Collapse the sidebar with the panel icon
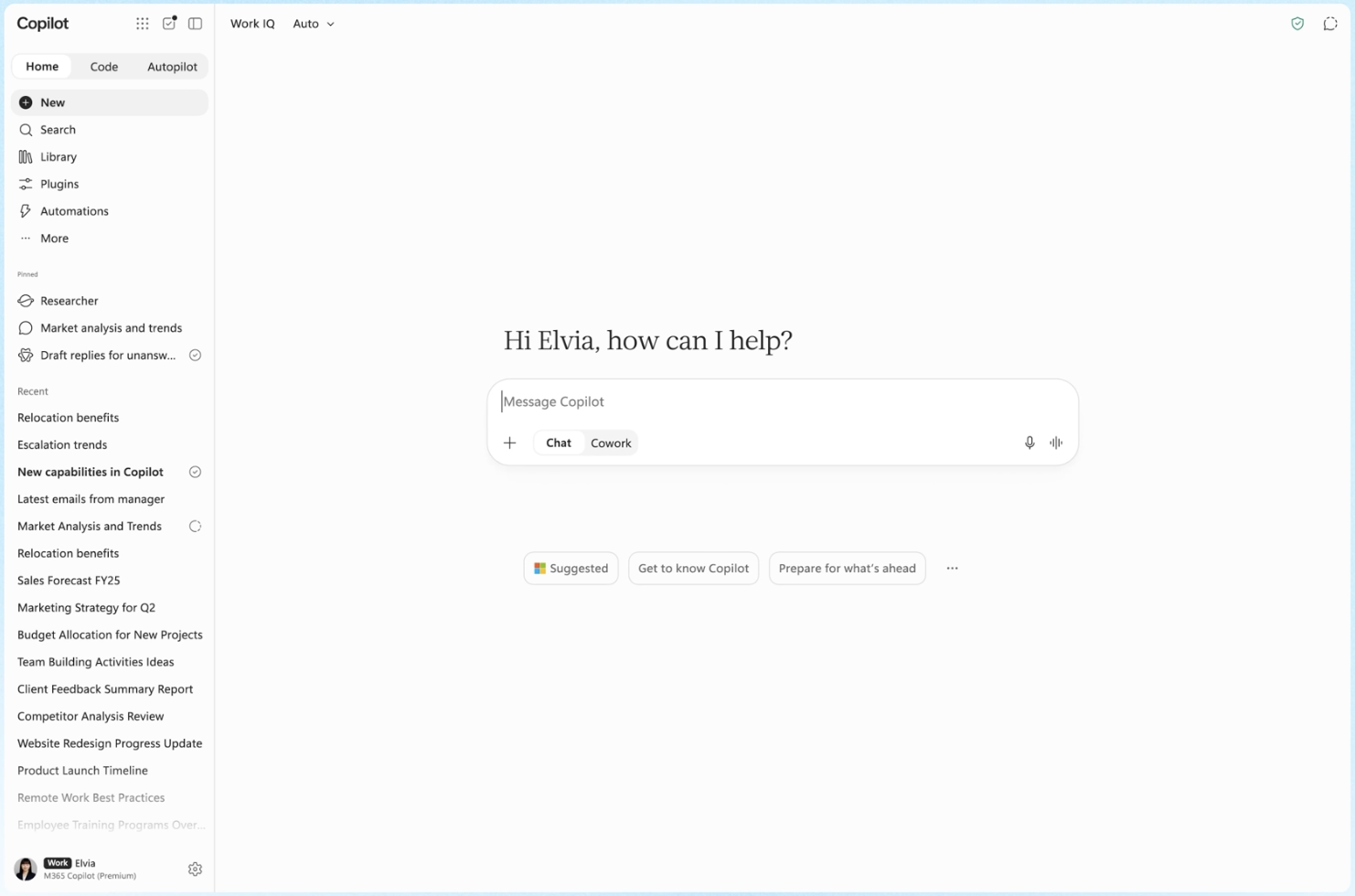1355x896 pixels. coord(196,24)
